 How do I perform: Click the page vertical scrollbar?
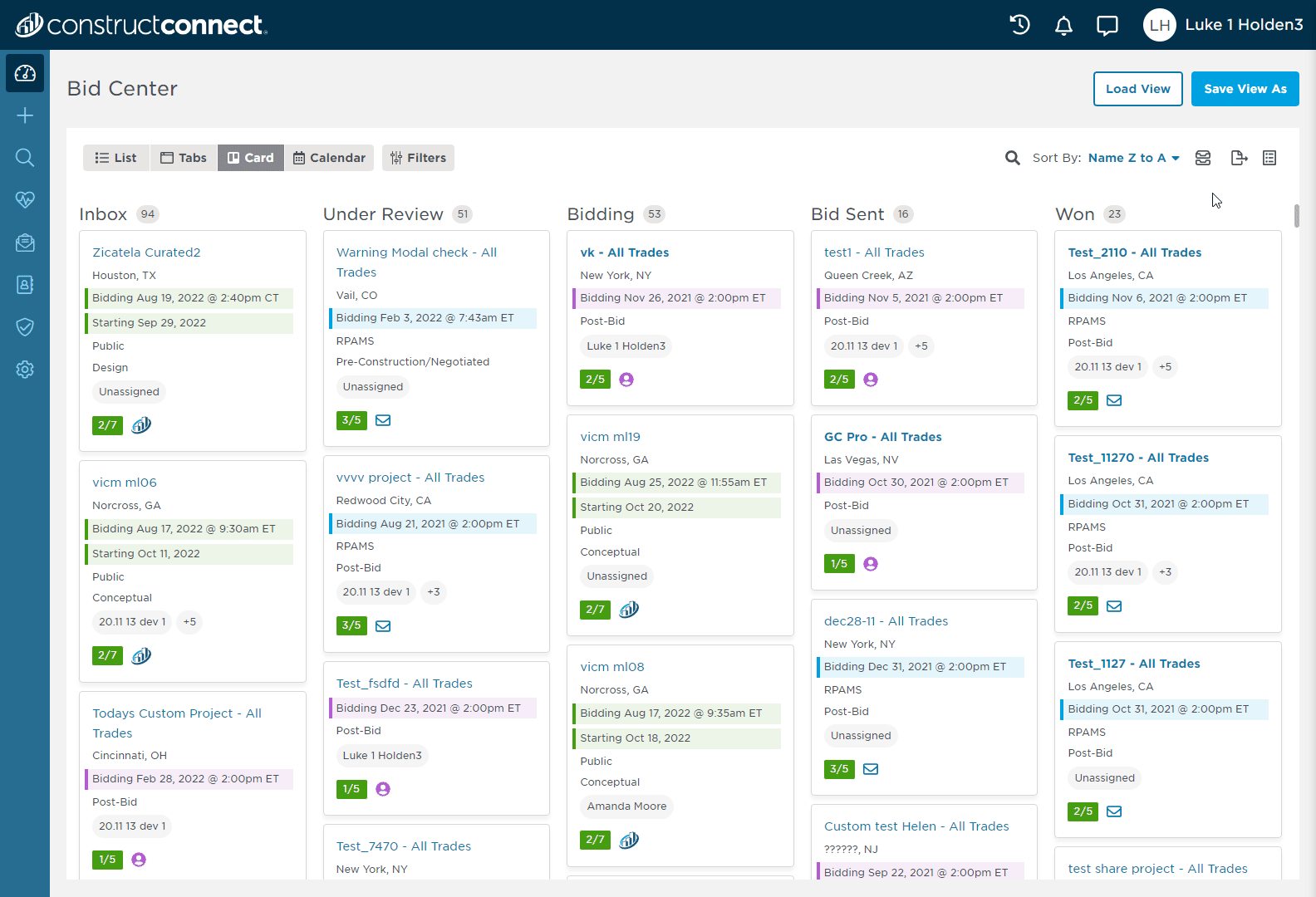click(1296, 215)
